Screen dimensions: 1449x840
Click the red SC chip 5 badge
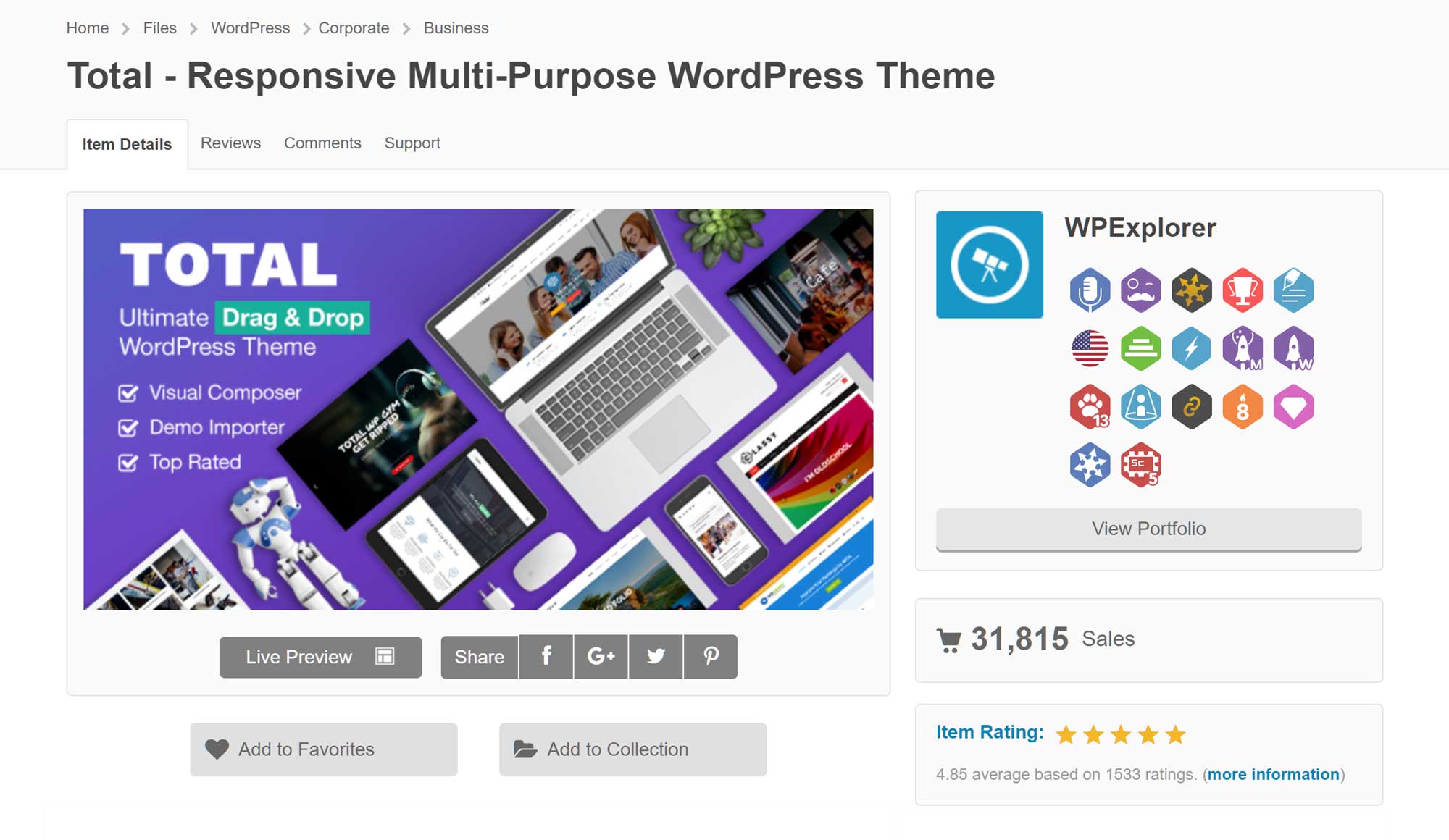1141,464
